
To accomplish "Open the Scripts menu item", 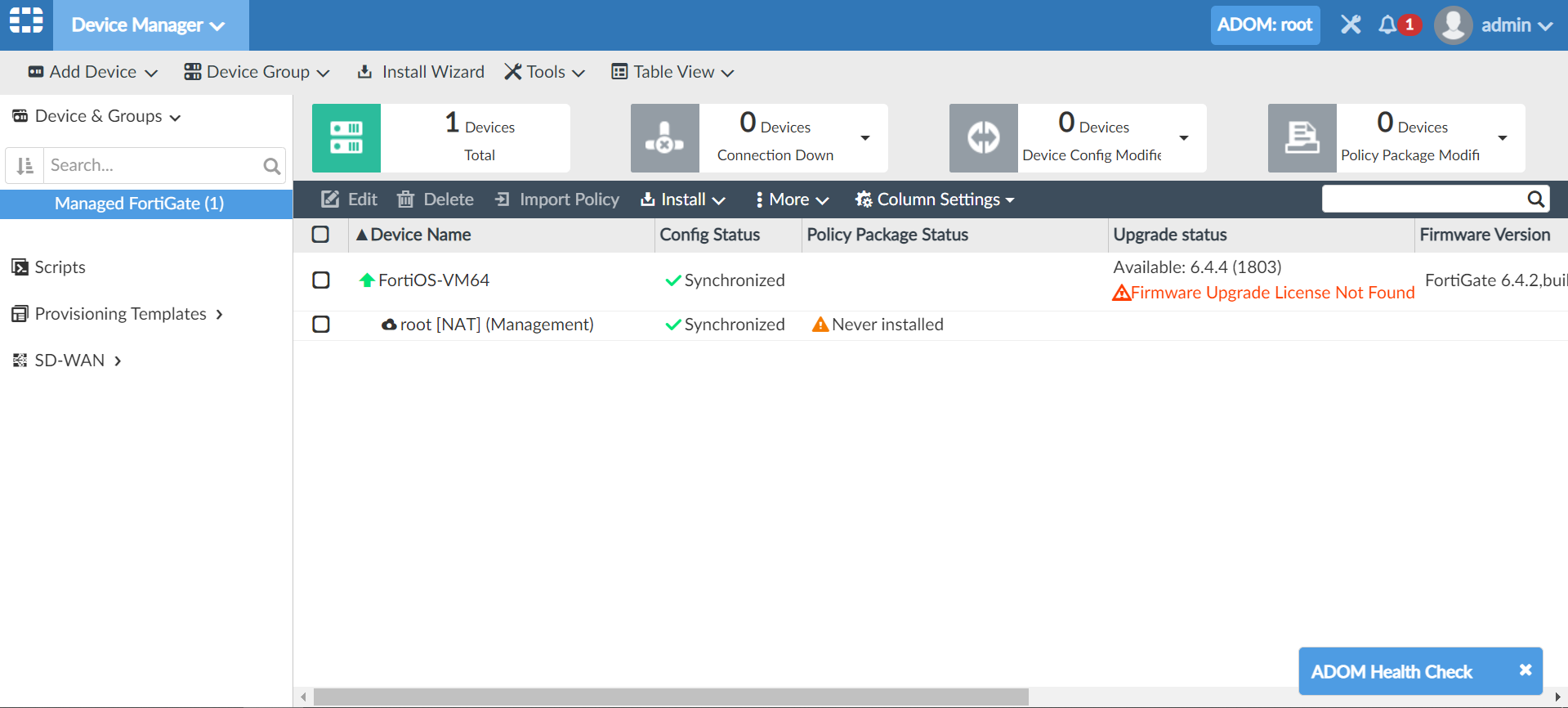I will 60,267.
